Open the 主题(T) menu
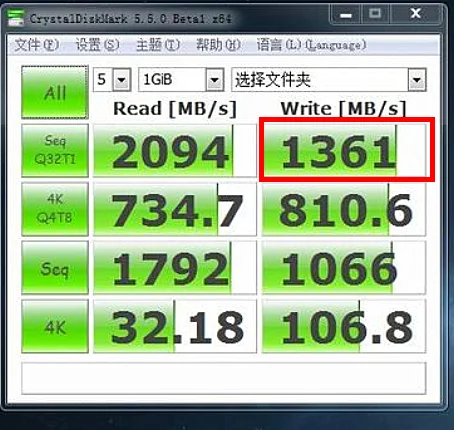This screenshot has height=430, width=454. point(158,45)
